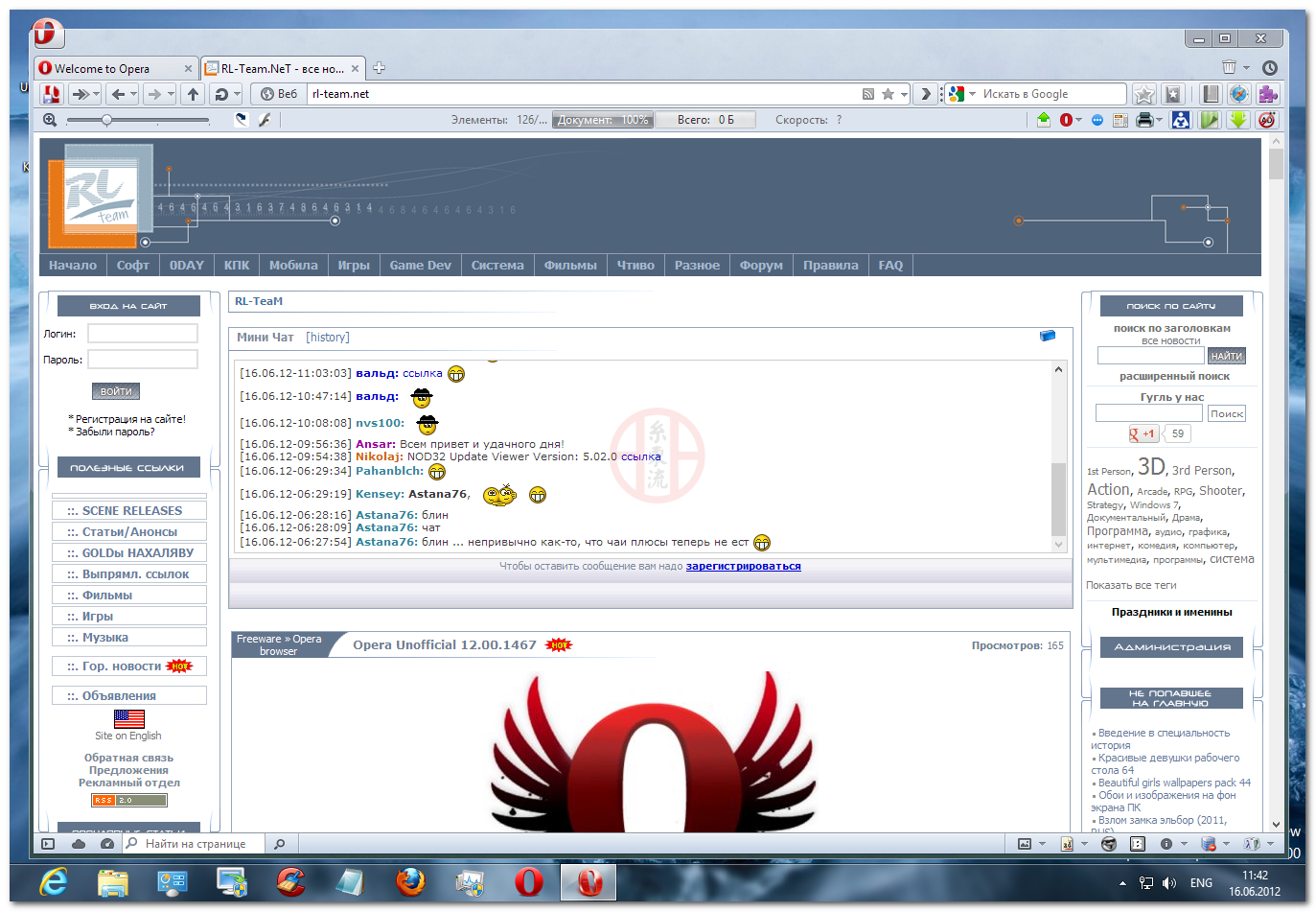Click the green down-arrow download icon
The height and width of the screenshot is (912, 1316).
[x=1238, y=120]
